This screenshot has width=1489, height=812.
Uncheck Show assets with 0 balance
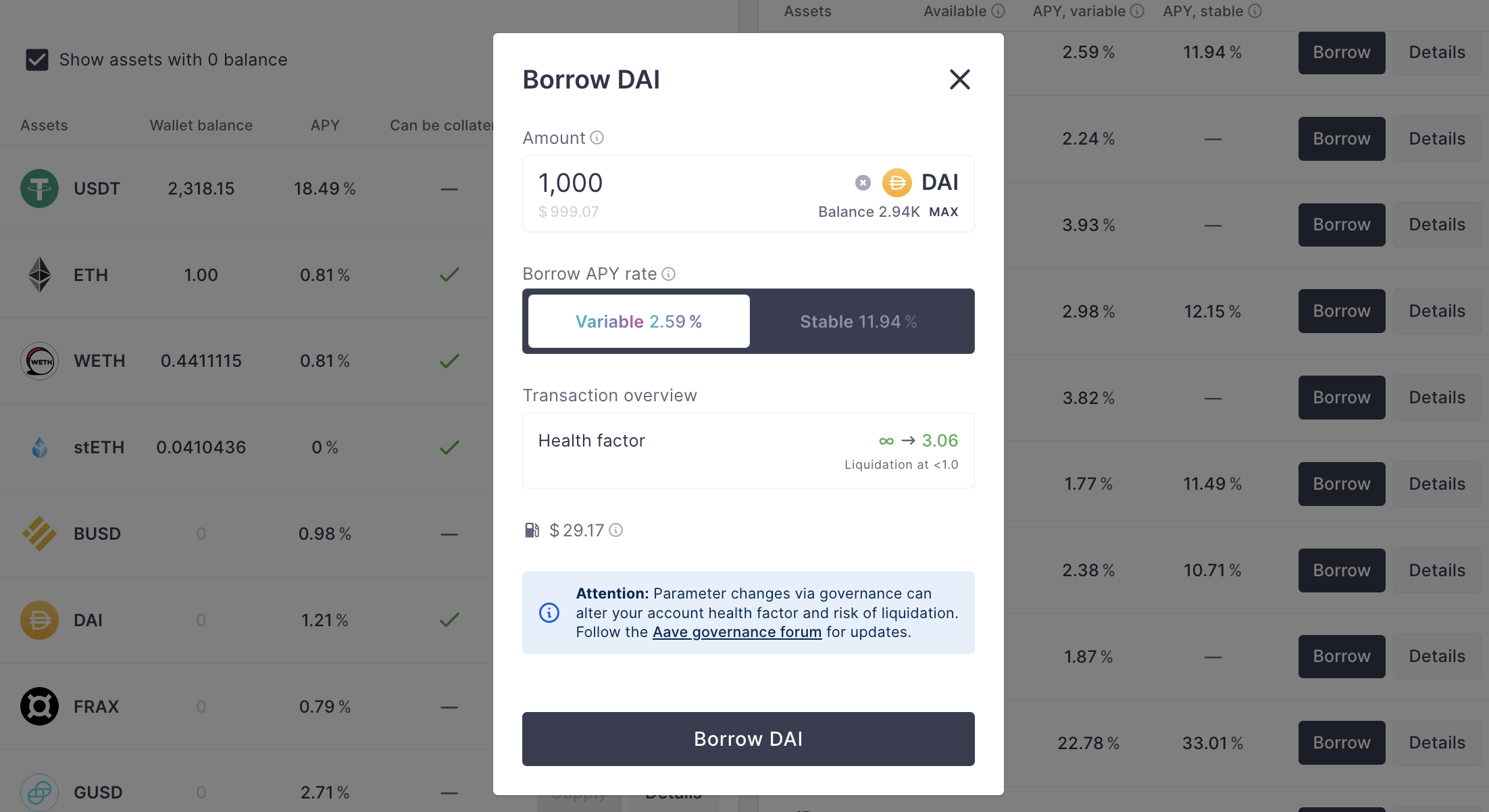click(x=37, y=59)
